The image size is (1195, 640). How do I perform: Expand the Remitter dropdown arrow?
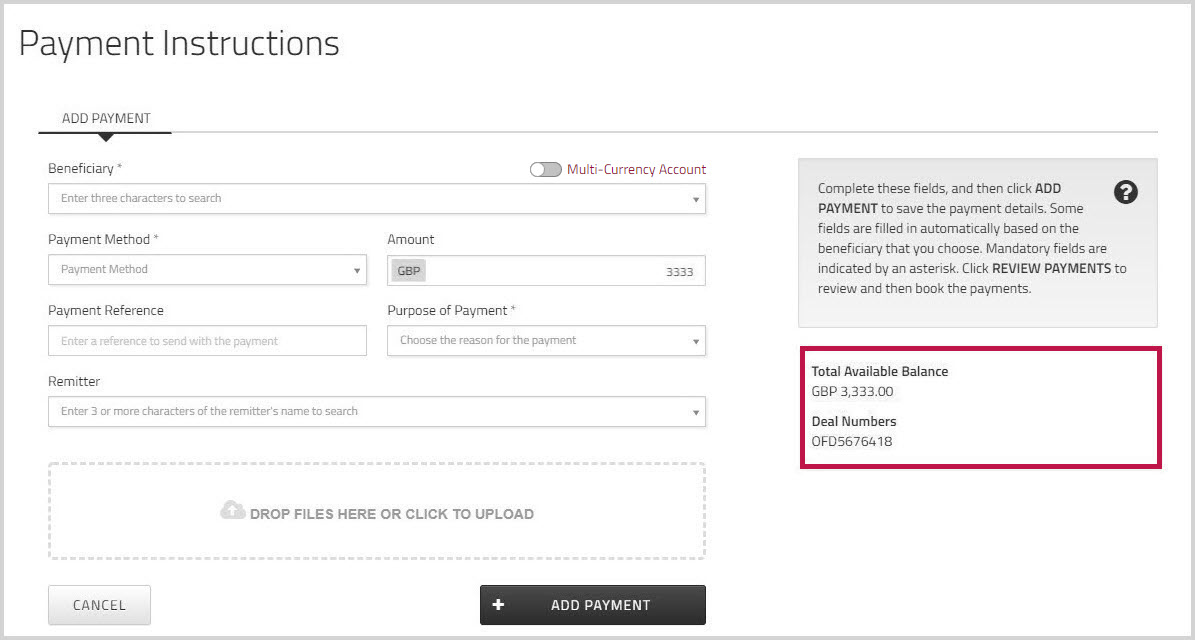(x=695, y=412)
